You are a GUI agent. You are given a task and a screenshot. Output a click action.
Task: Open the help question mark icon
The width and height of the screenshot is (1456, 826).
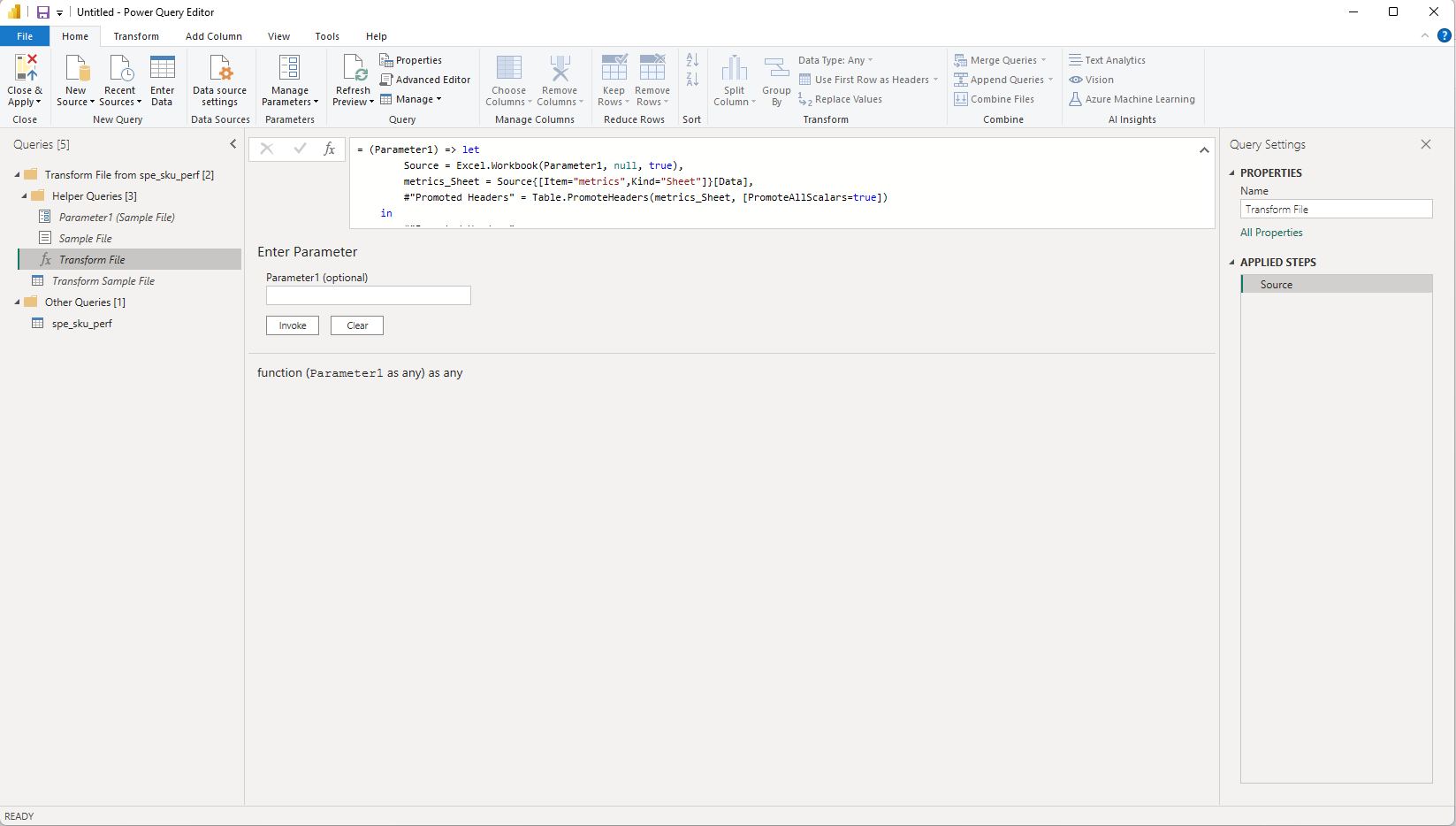click(1445, 36)
